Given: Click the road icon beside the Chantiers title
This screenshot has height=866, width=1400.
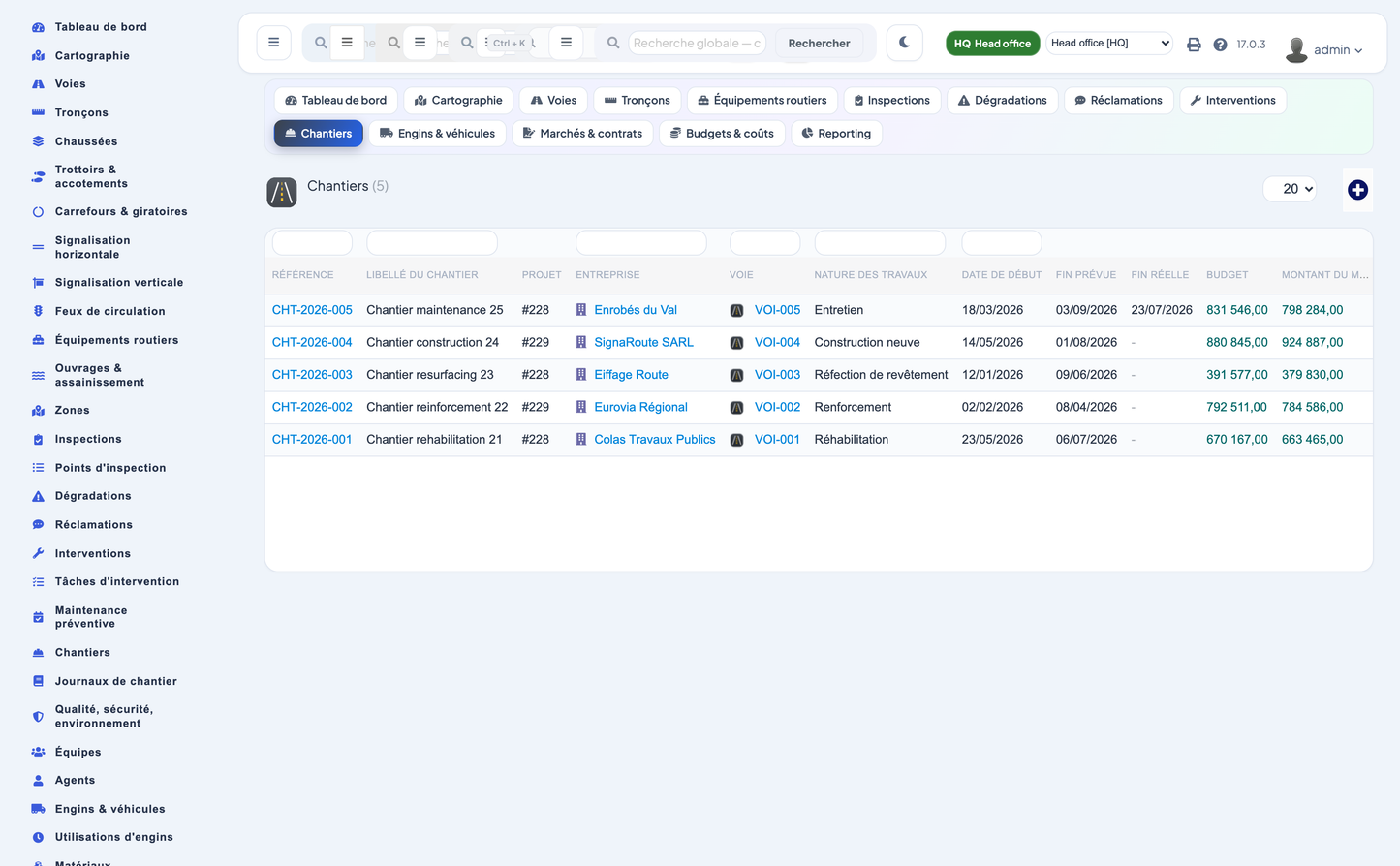Looking at the screenshot, I should click(x=282, y=192).
